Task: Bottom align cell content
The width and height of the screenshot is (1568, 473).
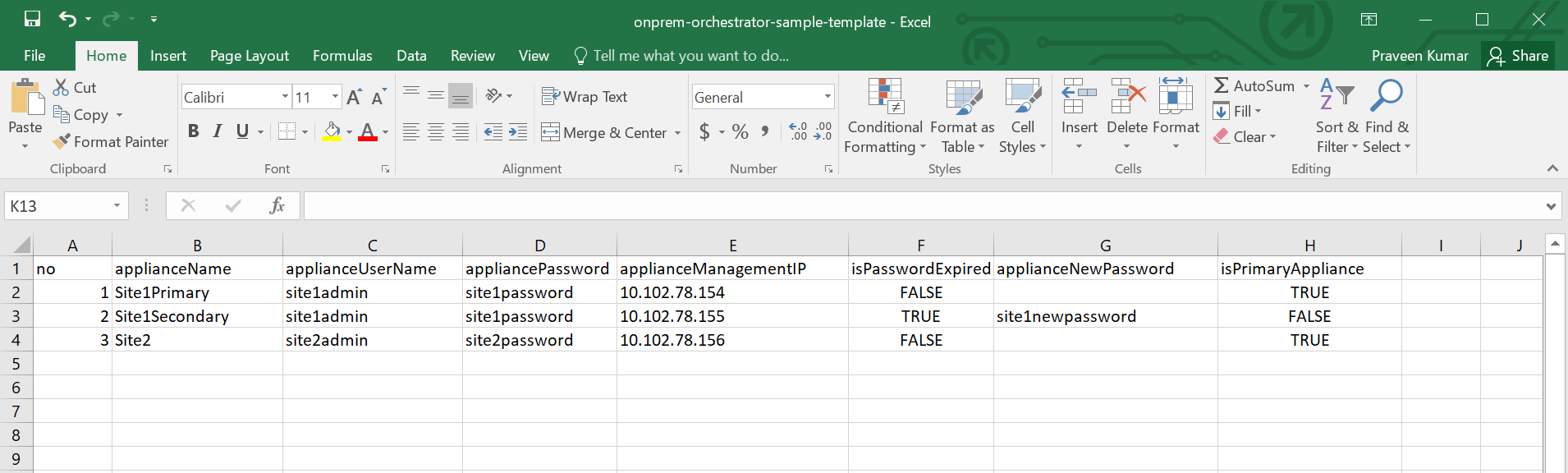Action: [x=461, y=96]
